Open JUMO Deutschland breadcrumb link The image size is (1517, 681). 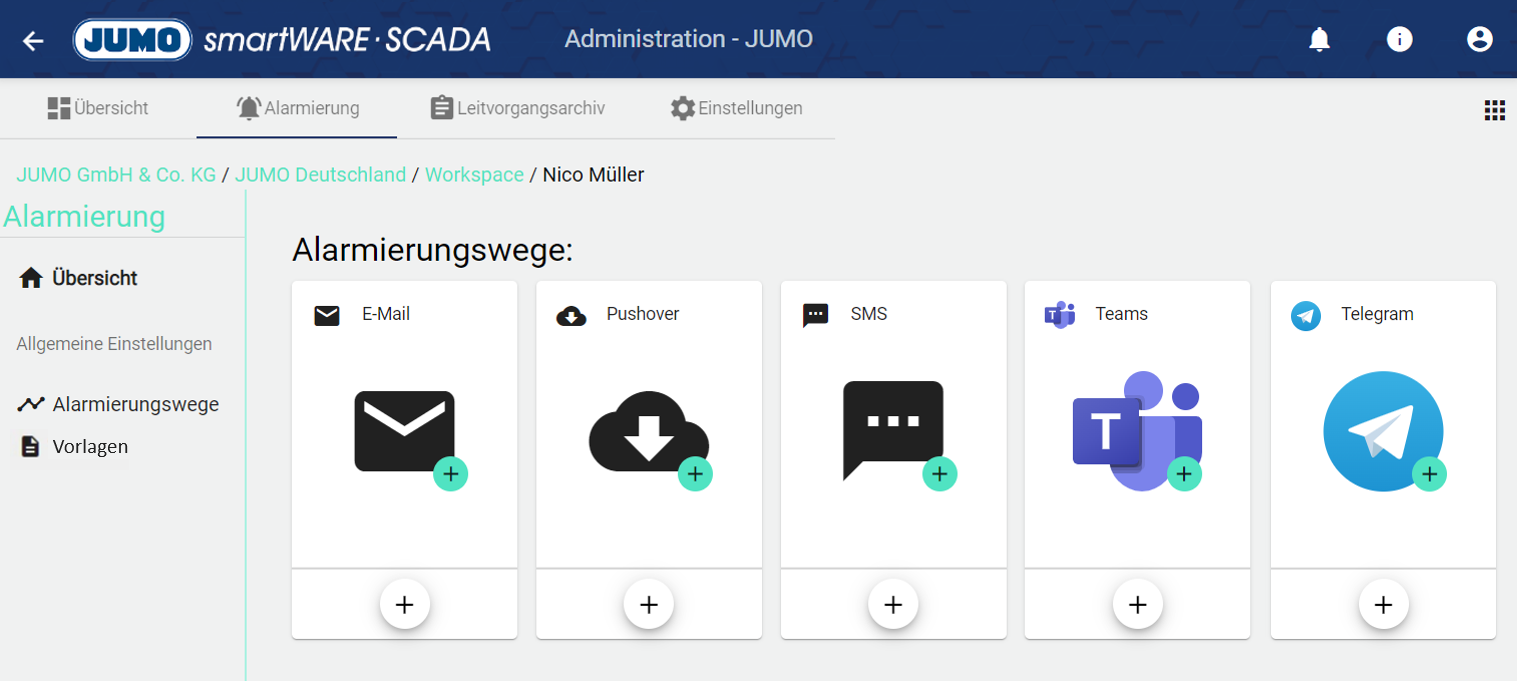(320, 175)
